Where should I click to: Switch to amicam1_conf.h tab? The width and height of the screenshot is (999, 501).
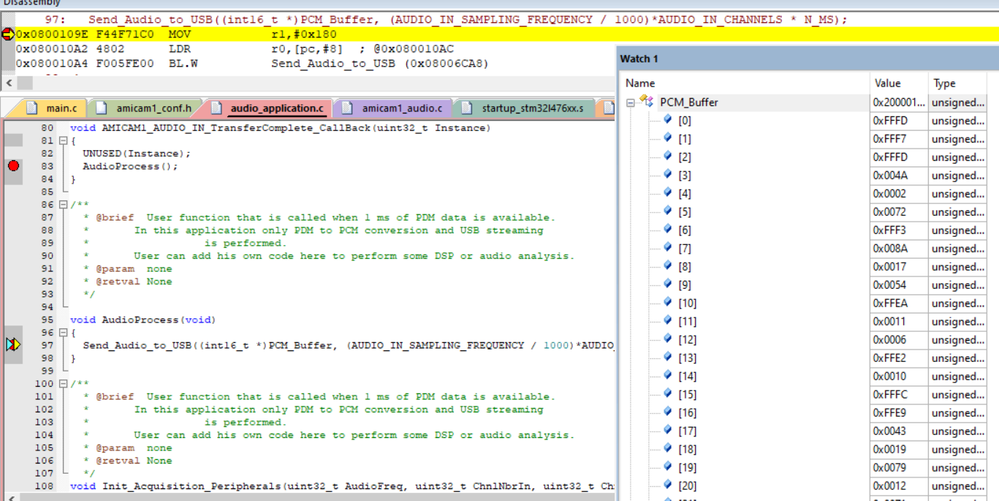[145, 108]
